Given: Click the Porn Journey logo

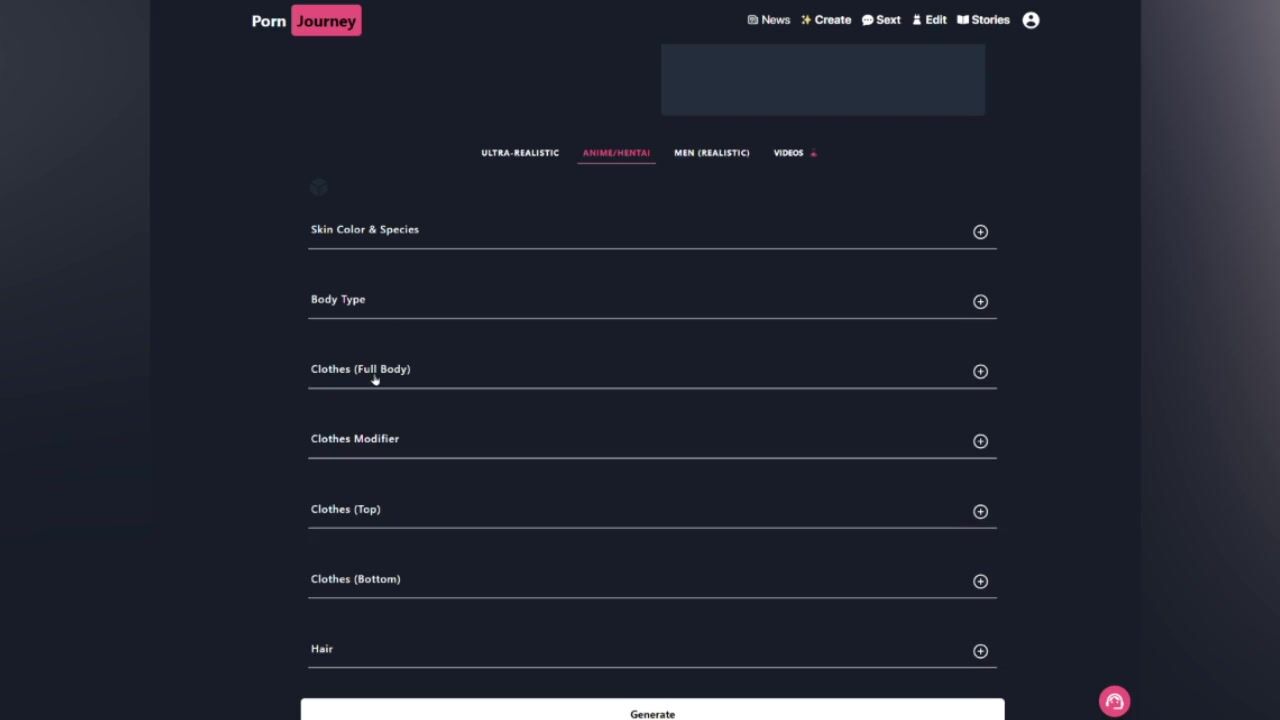Looking at the screenshot, I should 306,21.
